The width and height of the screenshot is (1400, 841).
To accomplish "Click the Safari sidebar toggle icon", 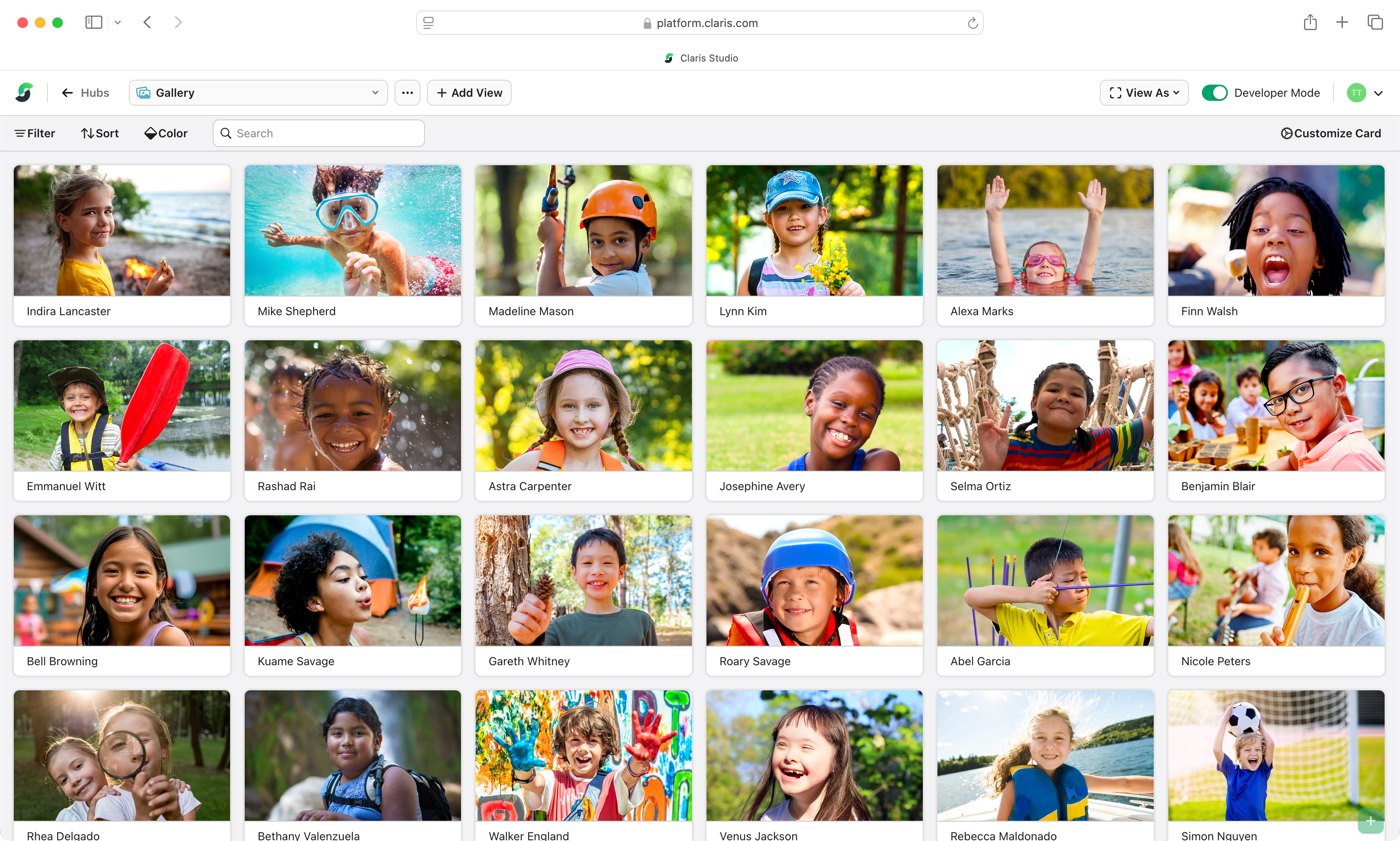I will tap(93, 22).
